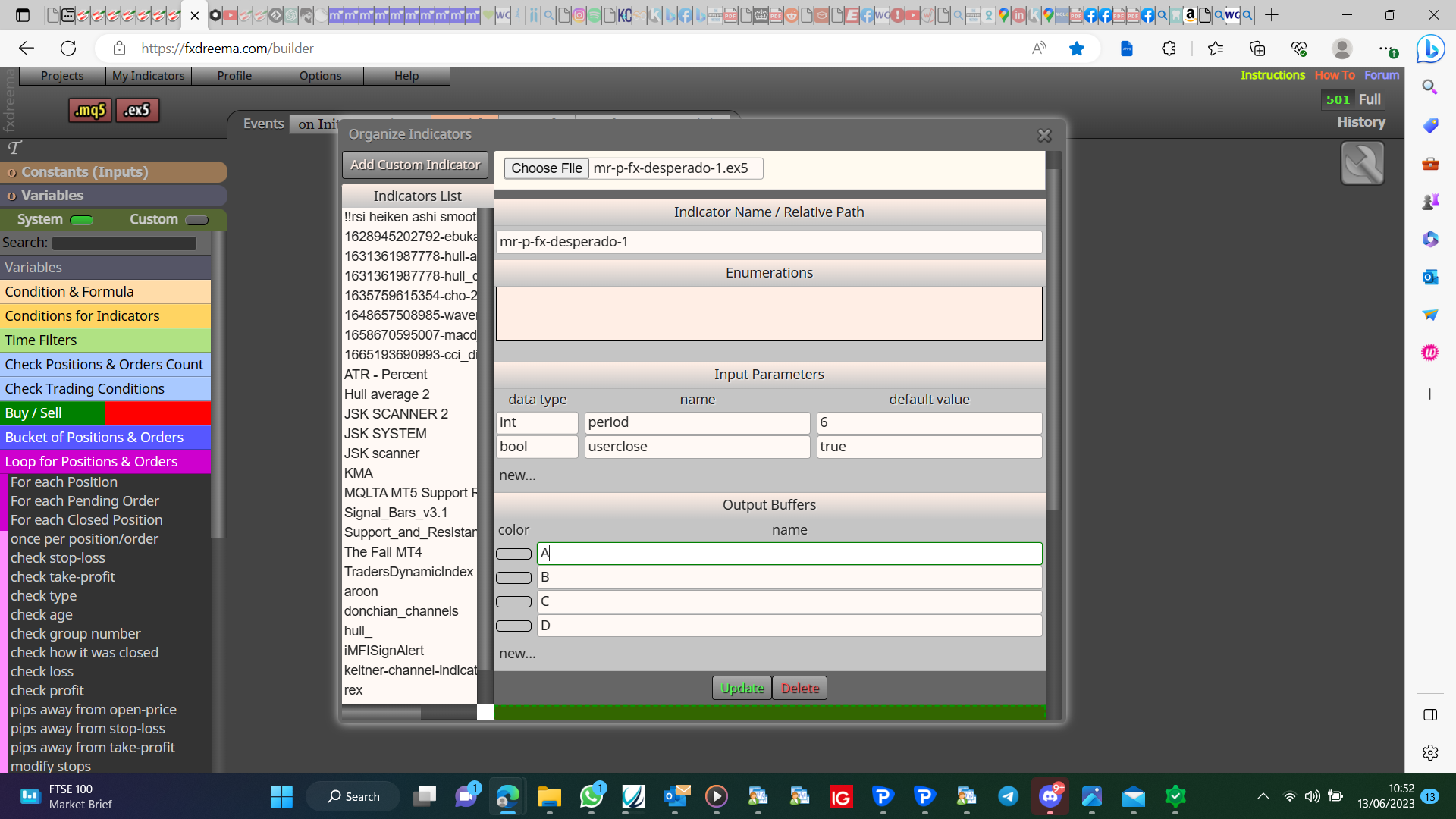This screenshot has width=1456, height=819.
Task: Click the period default value field
Action: [929, 422]
